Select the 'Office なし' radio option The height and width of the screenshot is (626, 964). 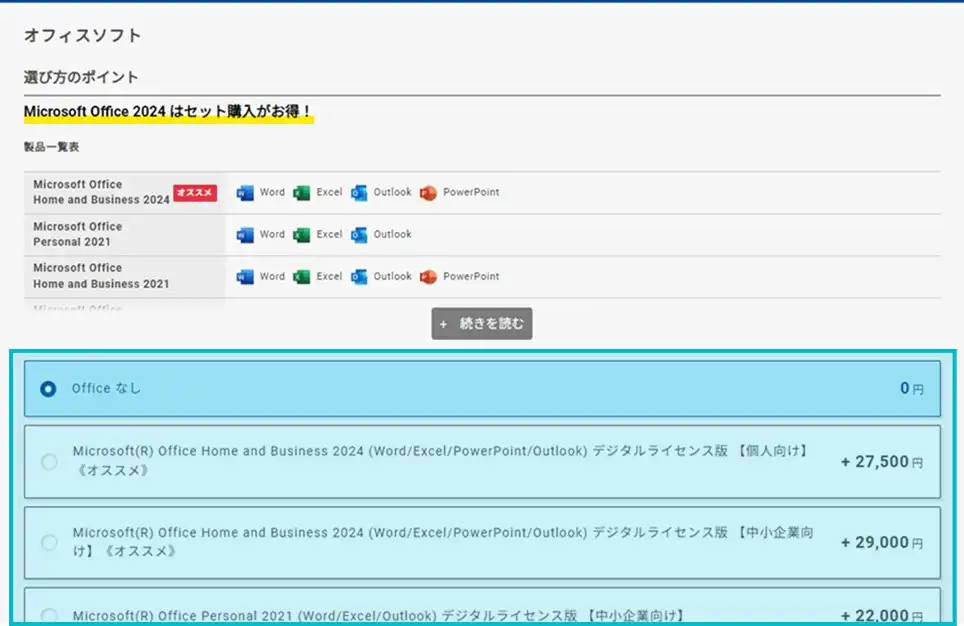point(48,389)
